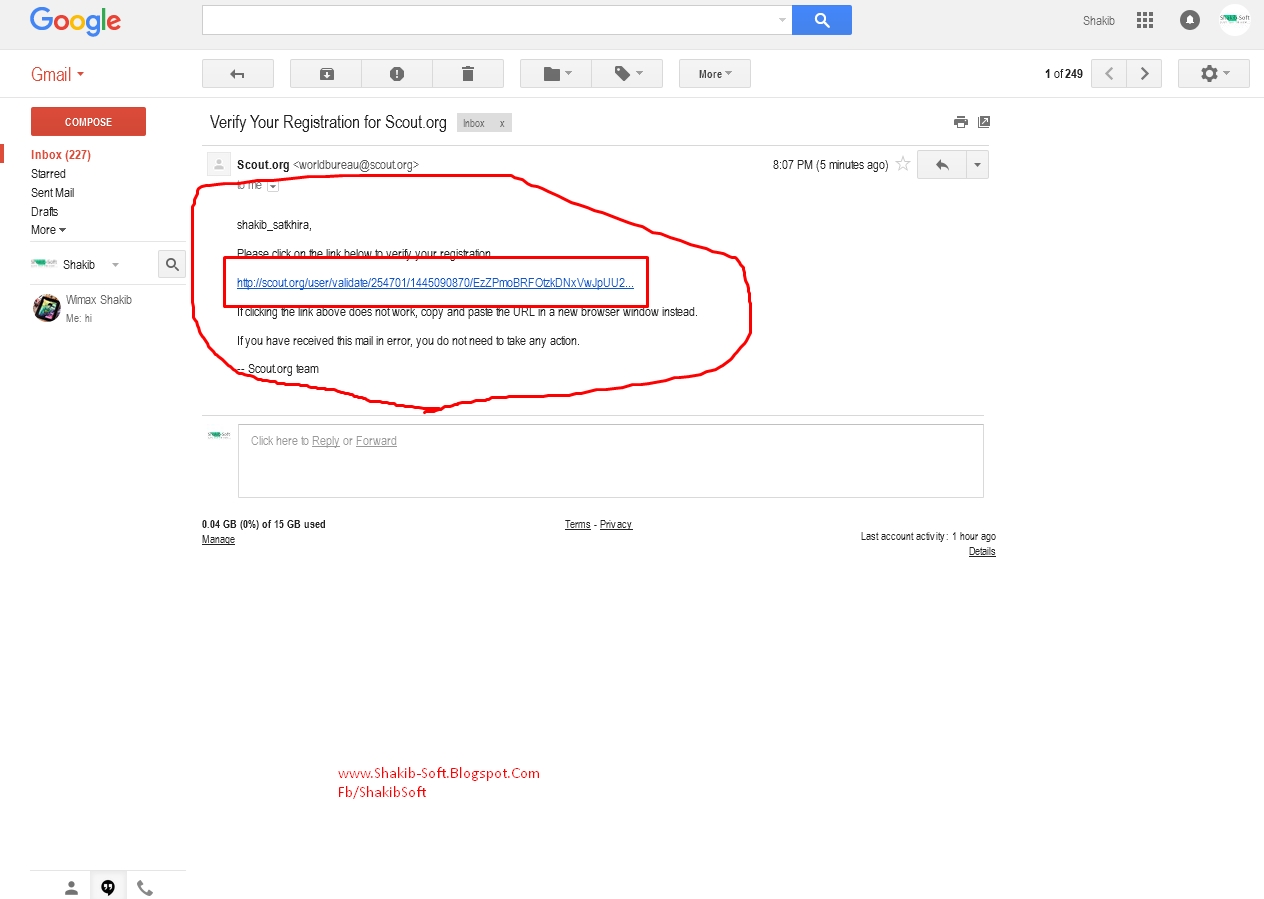Open the scout.org validation link

(435, 283)
